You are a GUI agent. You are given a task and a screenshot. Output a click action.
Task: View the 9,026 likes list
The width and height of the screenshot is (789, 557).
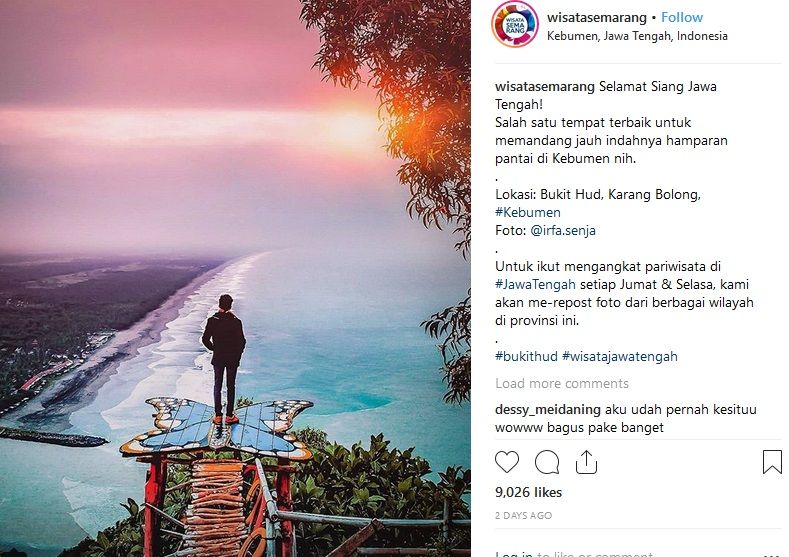528,492
